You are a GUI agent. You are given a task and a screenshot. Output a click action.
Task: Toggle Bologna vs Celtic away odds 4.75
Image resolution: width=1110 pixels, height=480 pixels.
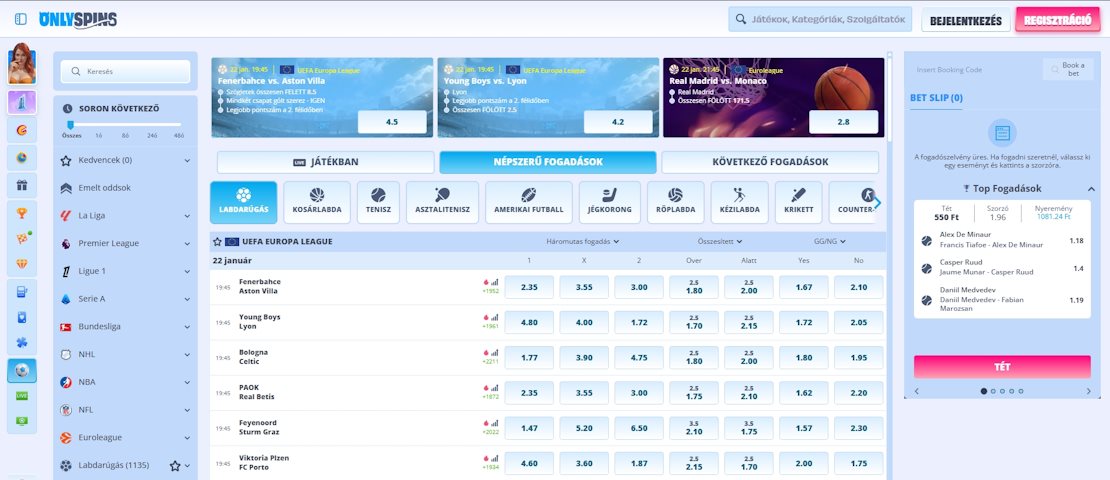(639, 358)
